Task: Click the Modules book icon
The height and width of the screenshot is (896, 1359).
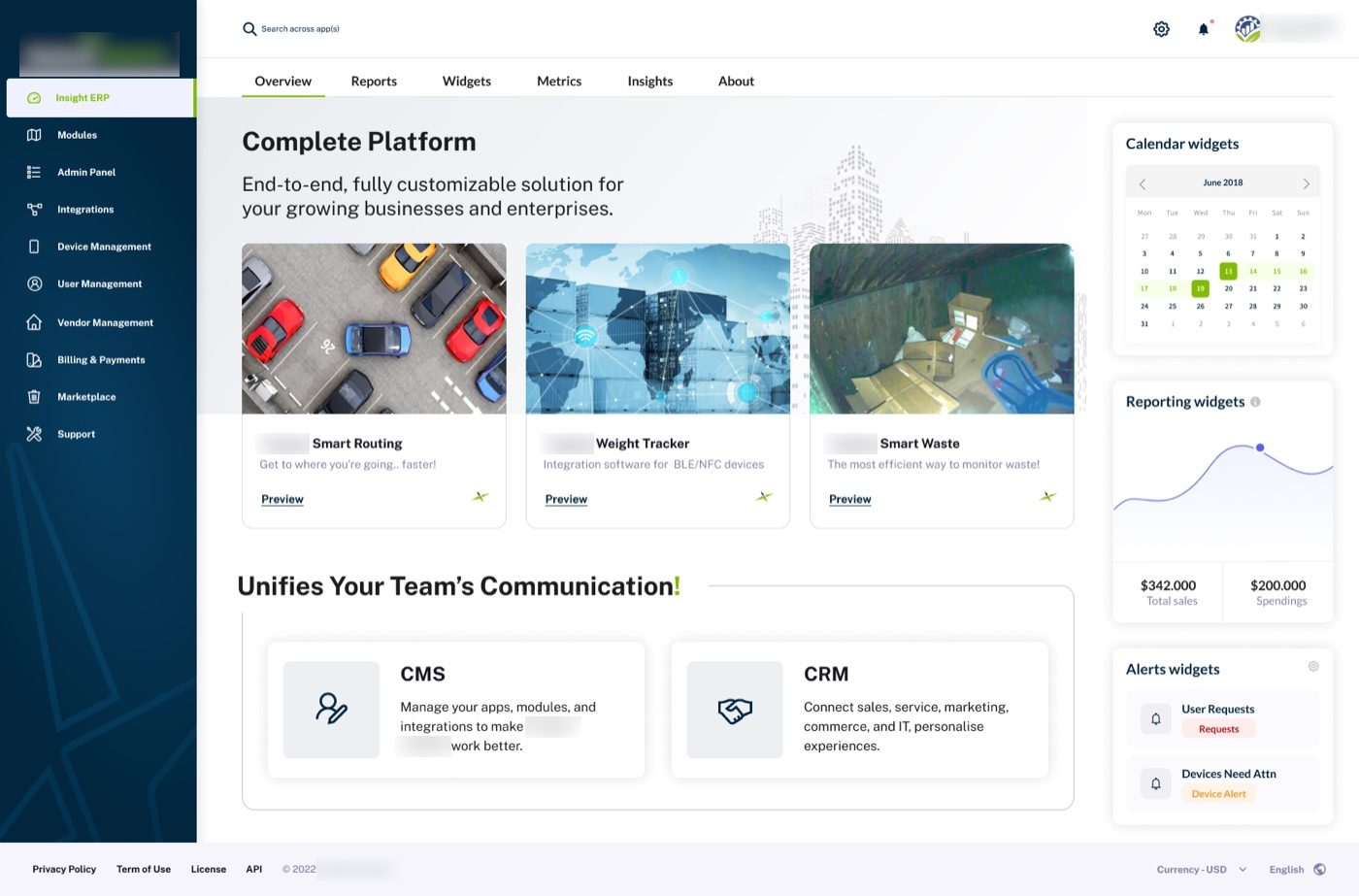Action: pos(34,135)
